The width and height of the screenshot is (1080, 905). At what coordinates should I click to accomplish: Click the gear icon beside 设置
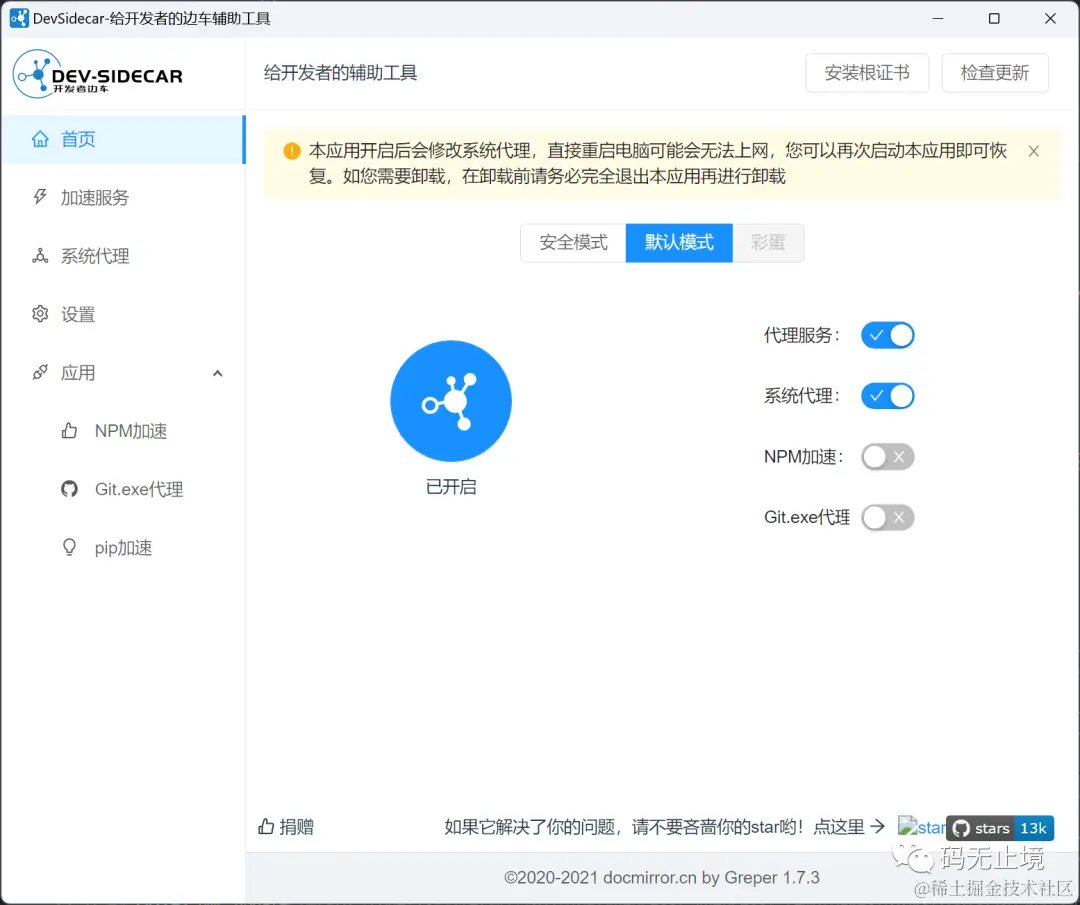40,314
